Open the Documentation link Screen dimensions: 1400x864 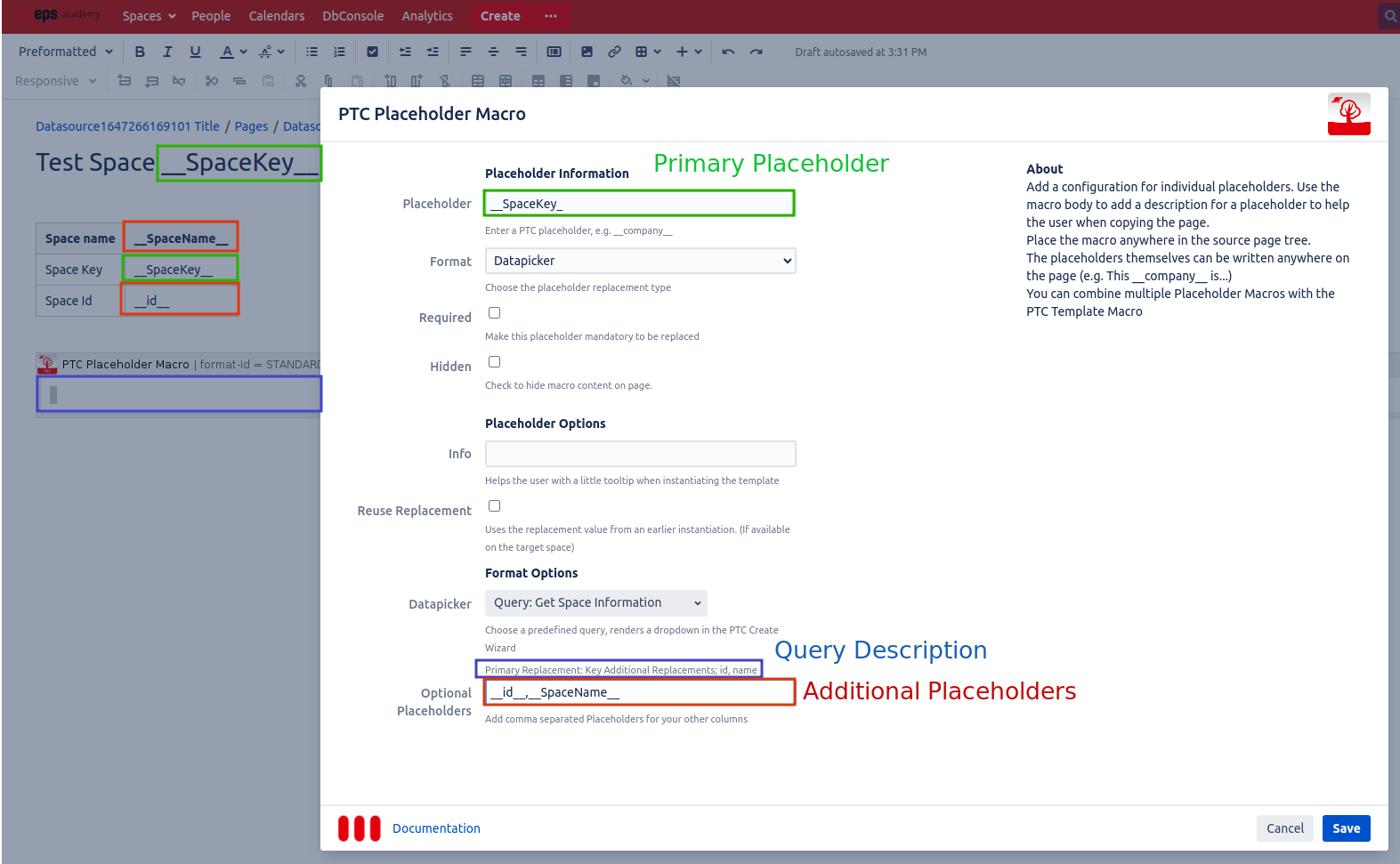pyautogui.click(x=436, y=828)
